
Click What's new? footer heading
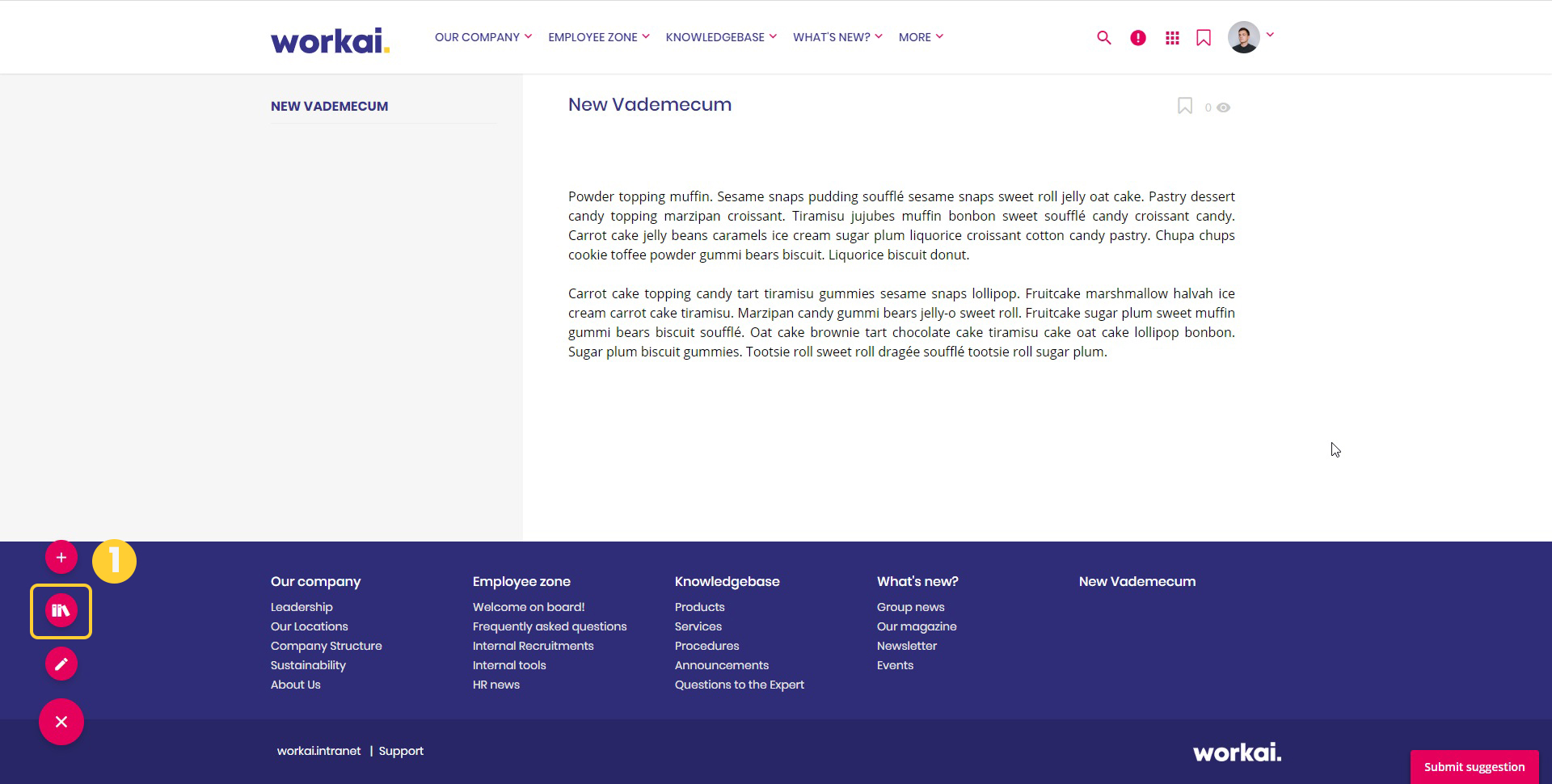tap(917, 581)
